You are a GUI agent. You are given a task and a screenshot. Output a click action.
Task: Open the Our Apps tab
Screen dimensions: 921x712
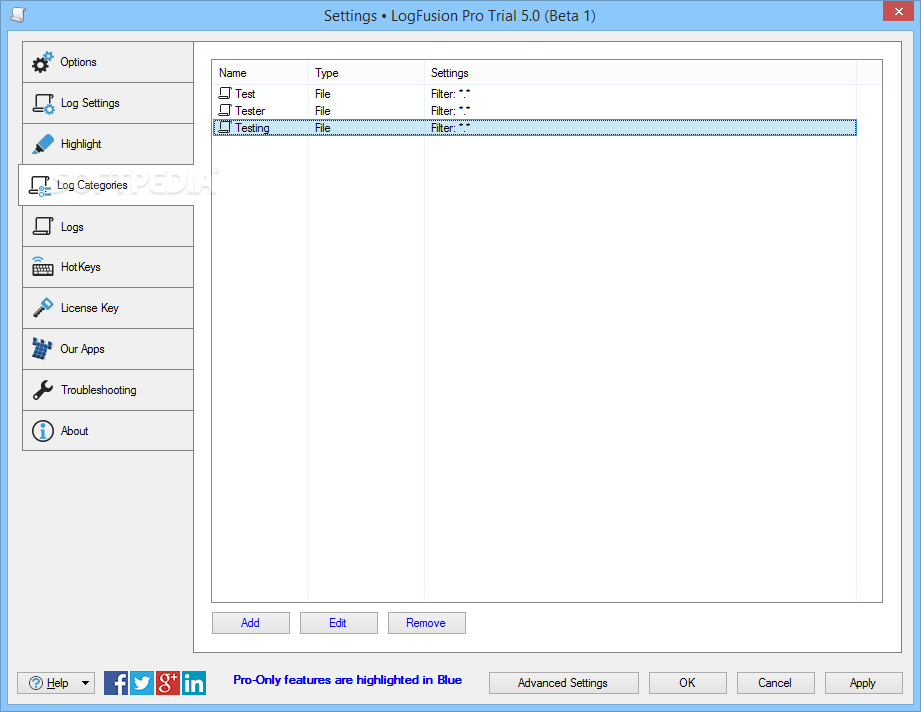[x=108, y=350]
